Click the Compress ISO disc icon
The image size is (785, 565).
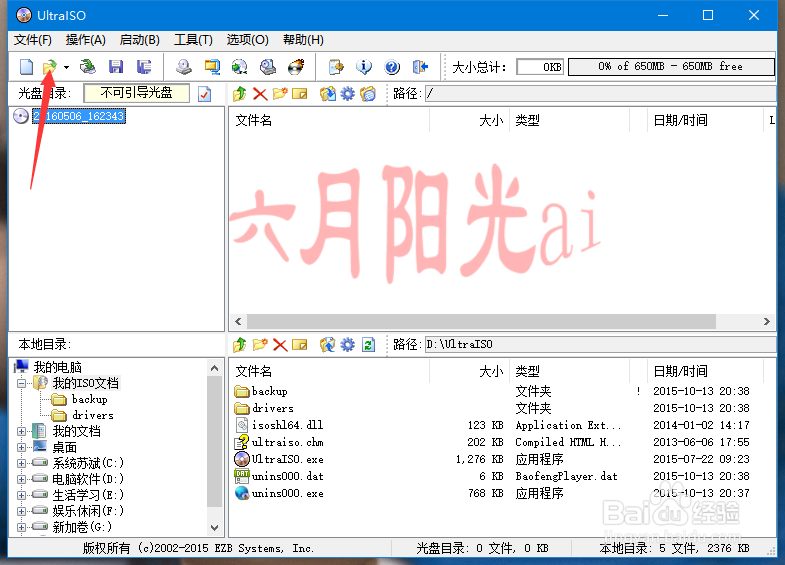point(239,67)
